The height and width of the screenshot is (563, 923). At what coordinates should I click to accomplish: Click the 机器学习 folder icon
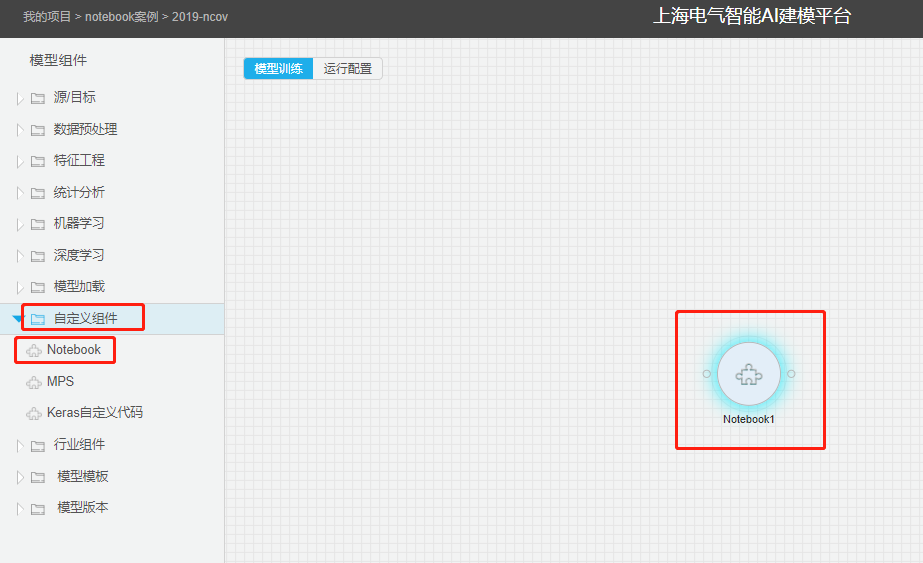38,224
